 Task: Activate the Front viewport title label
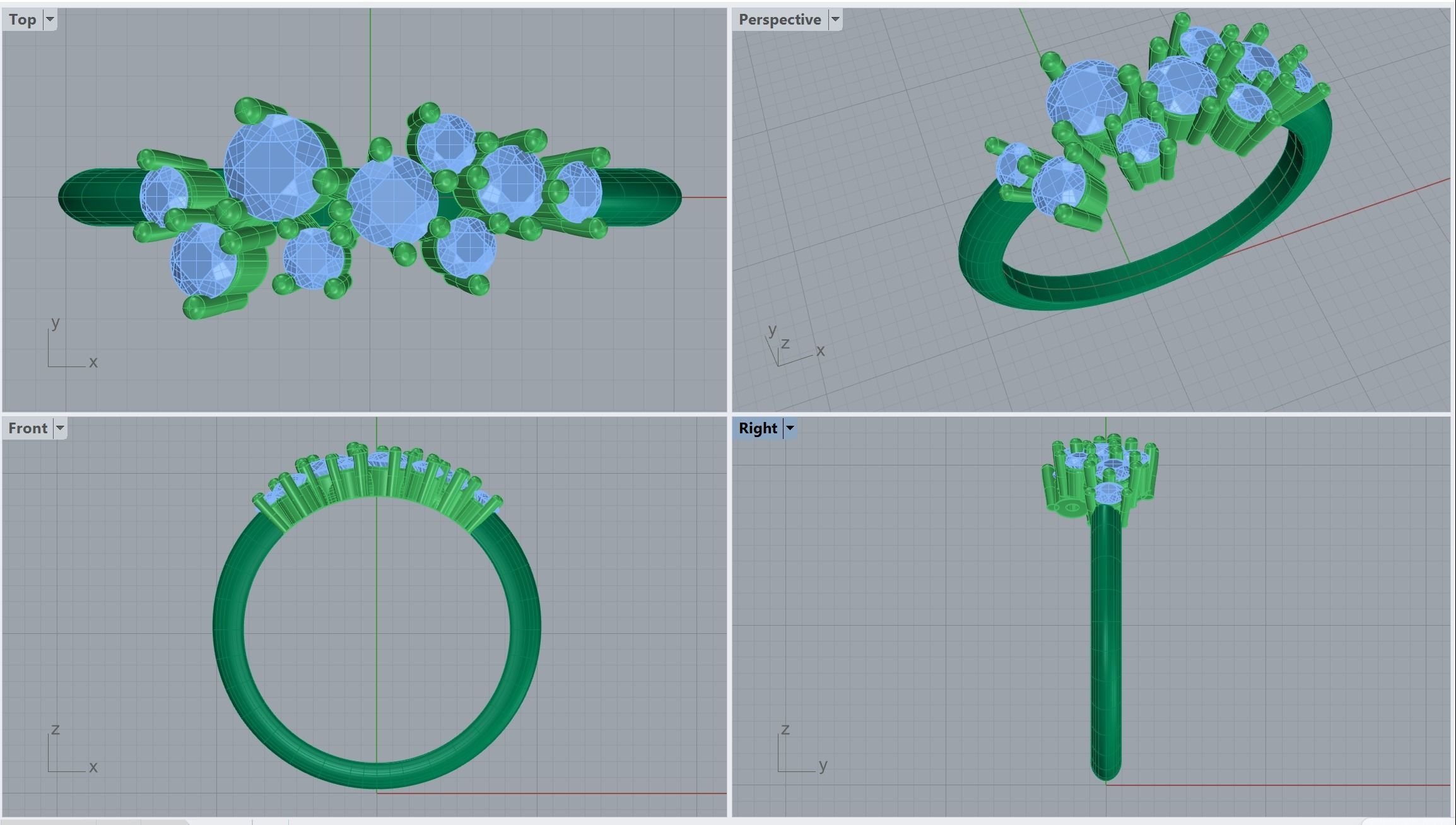click(x=28, y=428)
